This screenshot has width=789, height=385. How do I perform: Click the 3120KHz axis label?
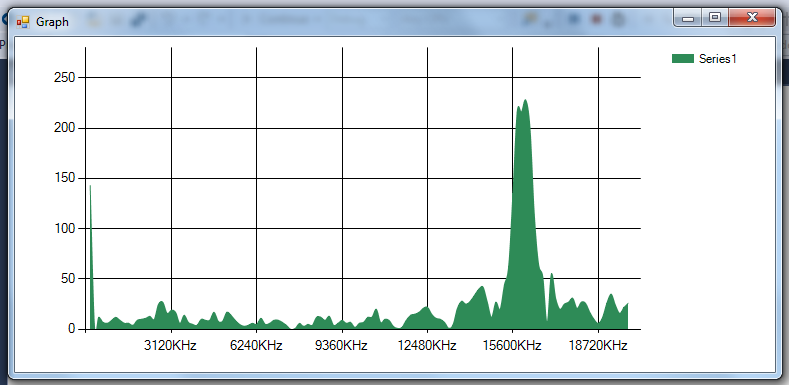pos(170,346)
